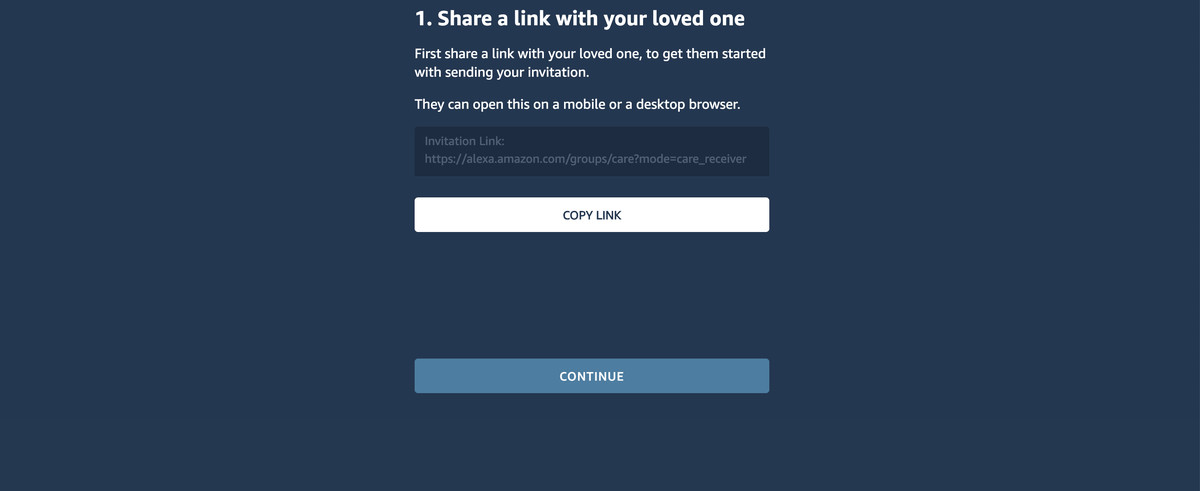Click the CONTINUE button

tap(592, 376)
